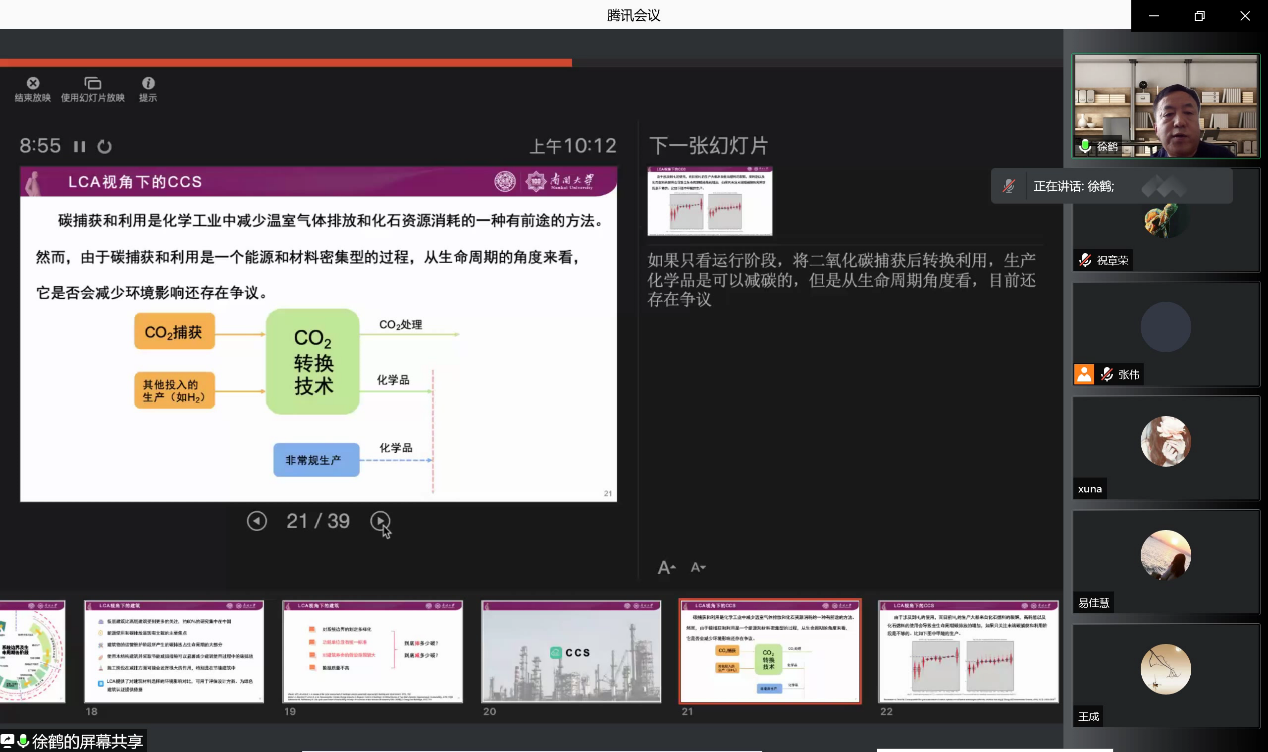Click the 张伟 participant tile
Viewport: 1268px width, 752px height.
1166,333
